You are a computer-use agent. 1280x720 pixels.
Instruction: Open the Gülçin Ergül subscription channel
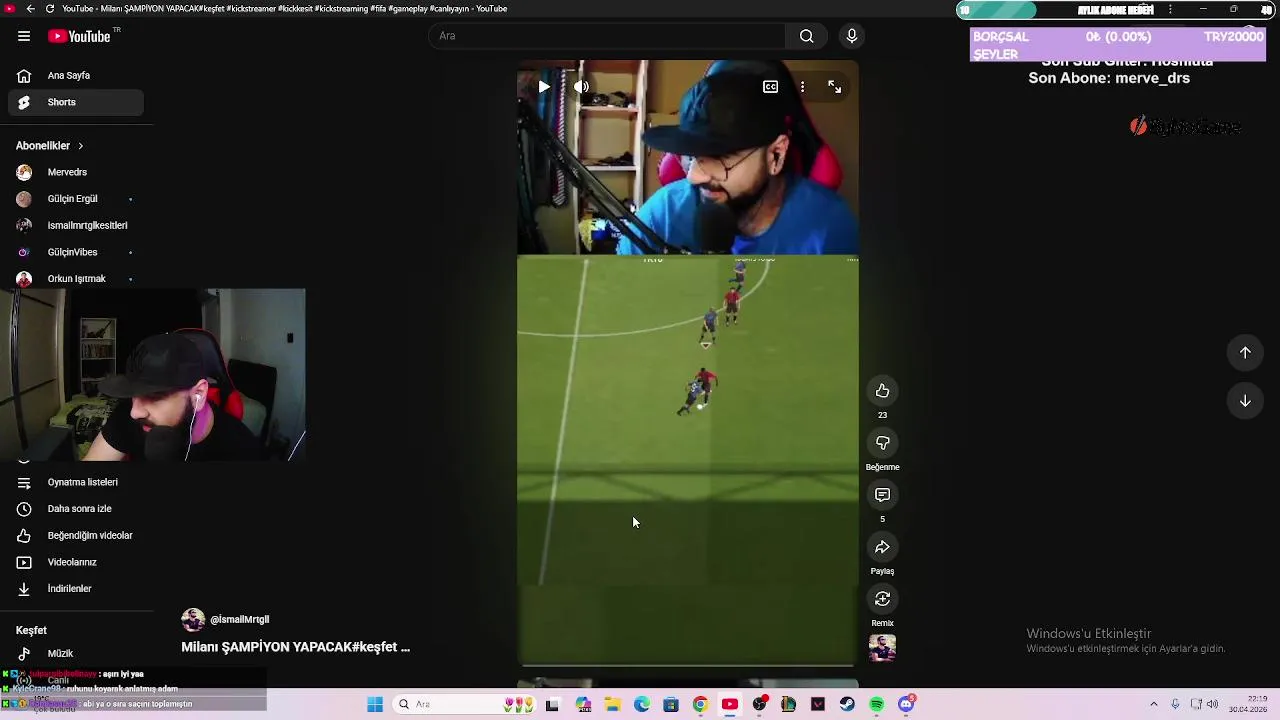tap(76, 199)
